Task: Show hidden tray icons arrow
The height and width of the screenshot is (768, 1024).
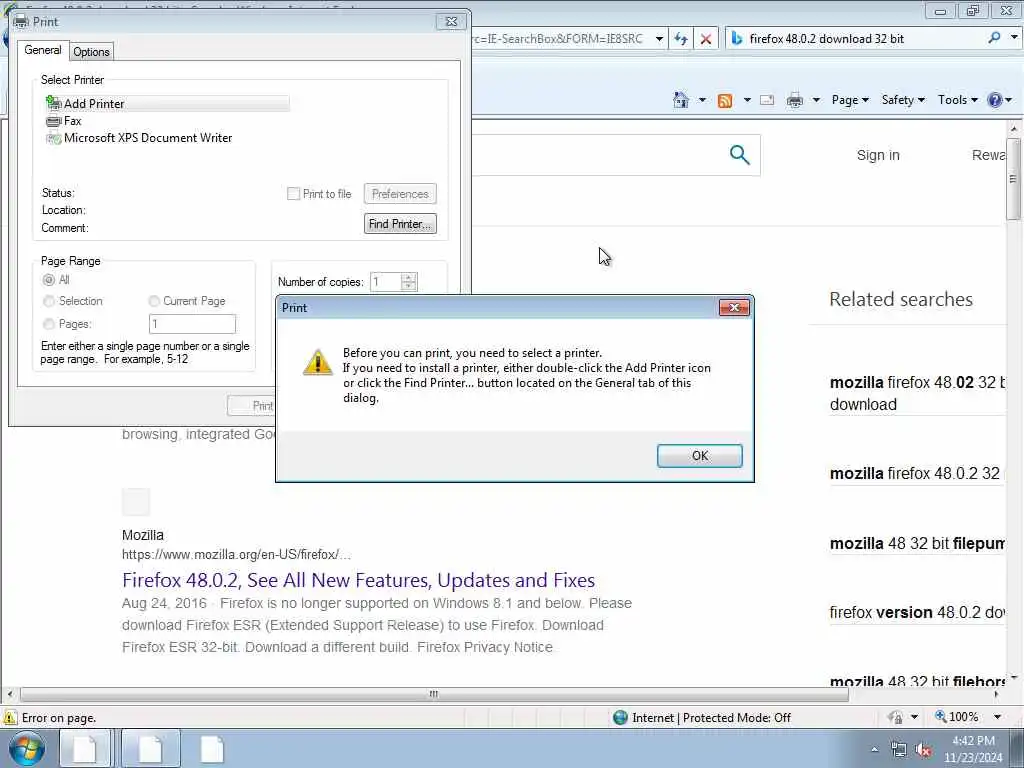Action: coord(874,750)
